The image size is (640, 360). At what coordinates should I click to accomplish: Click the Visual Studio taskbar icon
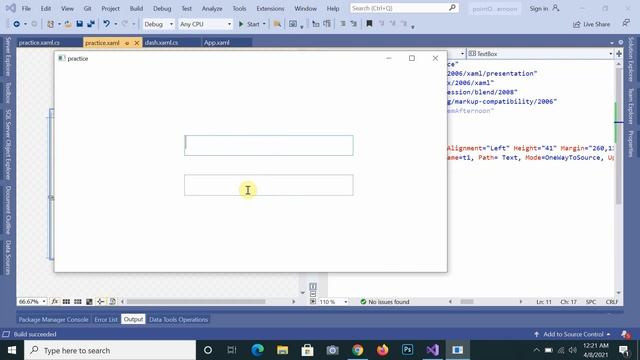pos(433,350)
